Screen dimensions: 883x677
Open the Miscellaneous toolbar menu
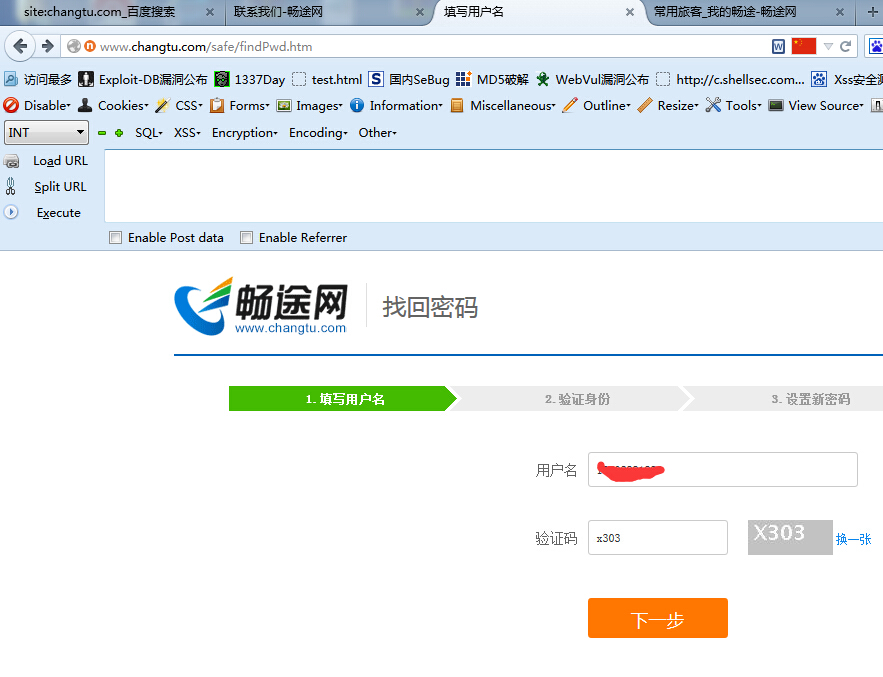tap(503, 105)
